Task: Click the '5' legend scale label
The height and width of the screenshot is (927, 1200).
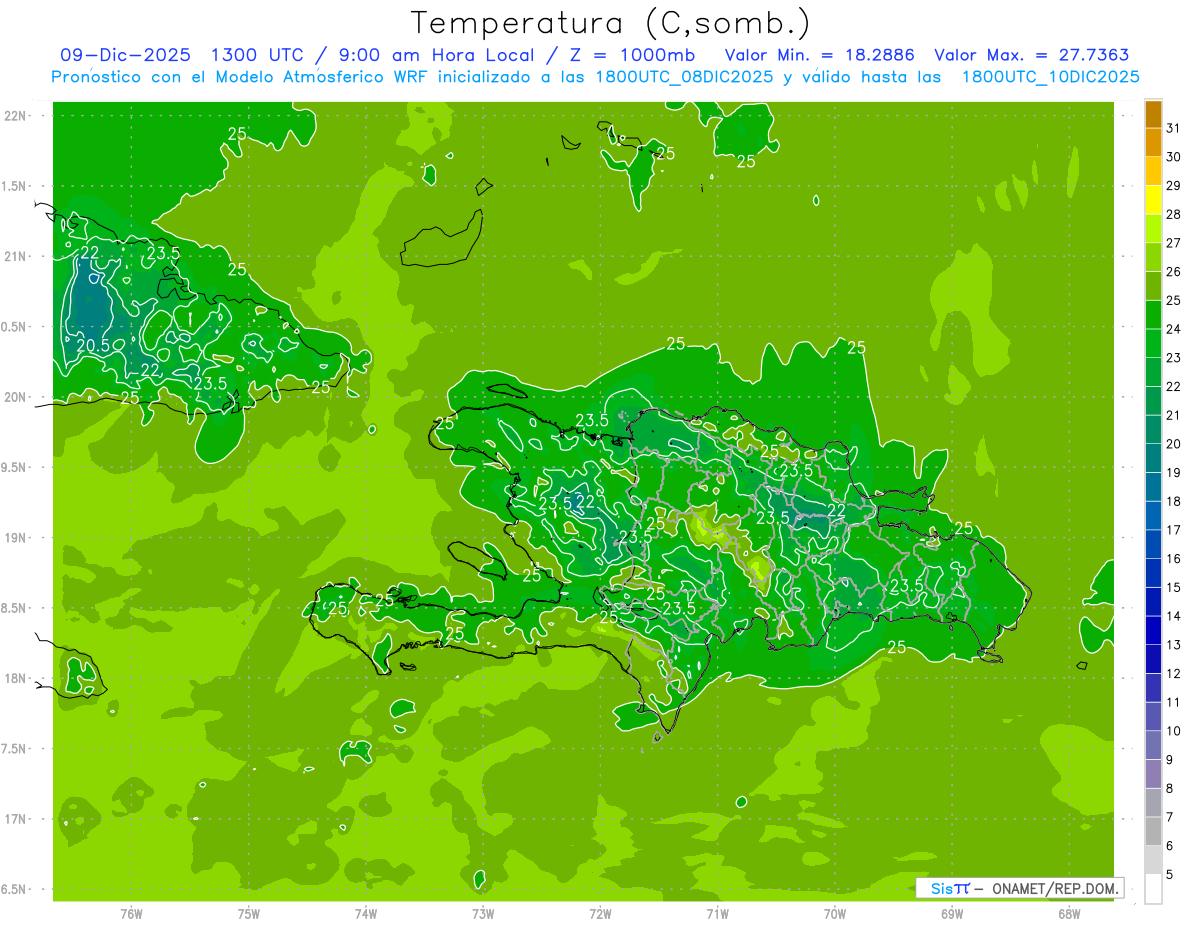Action: (x=1170, y=875)
